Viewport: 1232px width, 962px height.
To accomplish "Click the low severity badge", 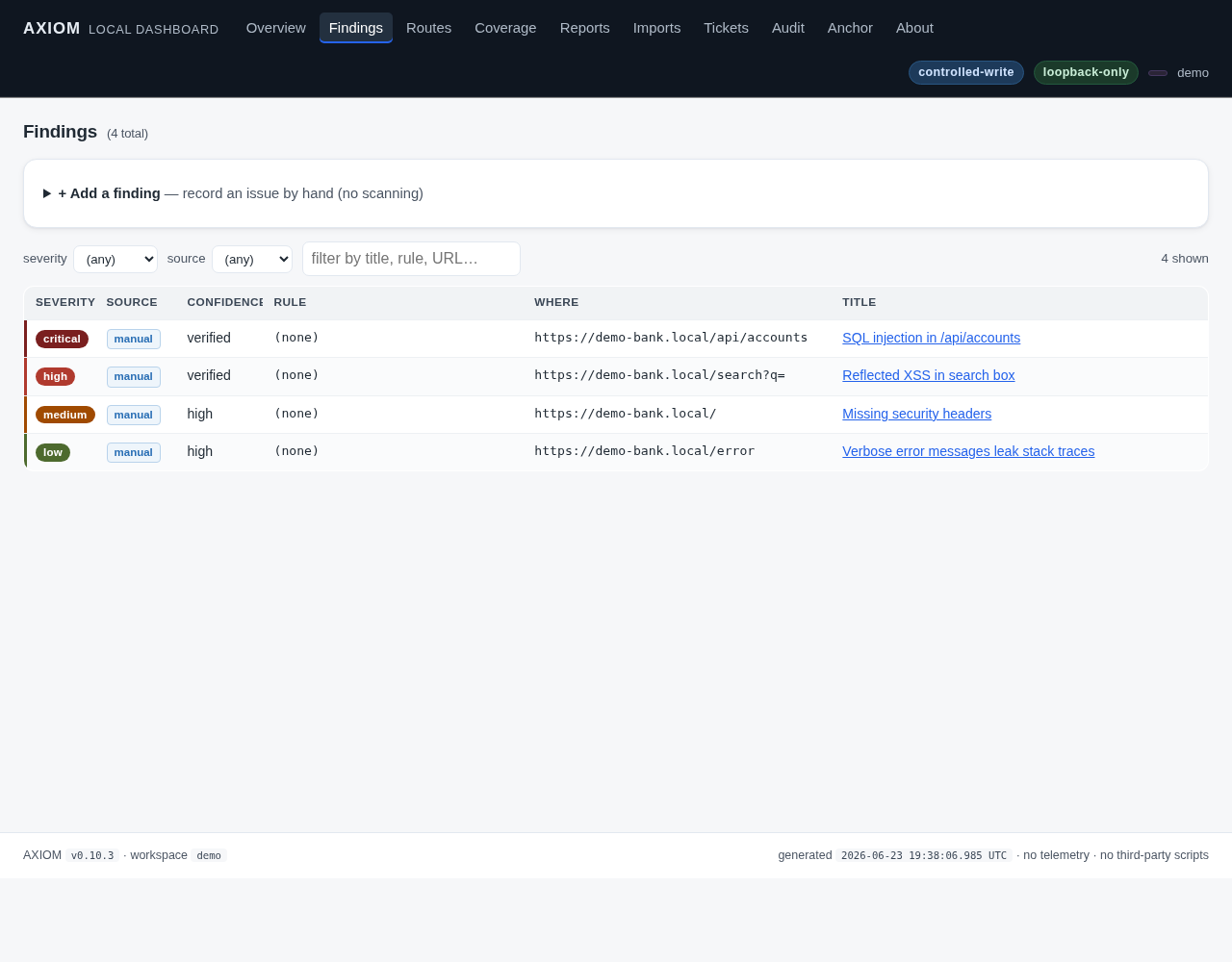I will point(53,452).
